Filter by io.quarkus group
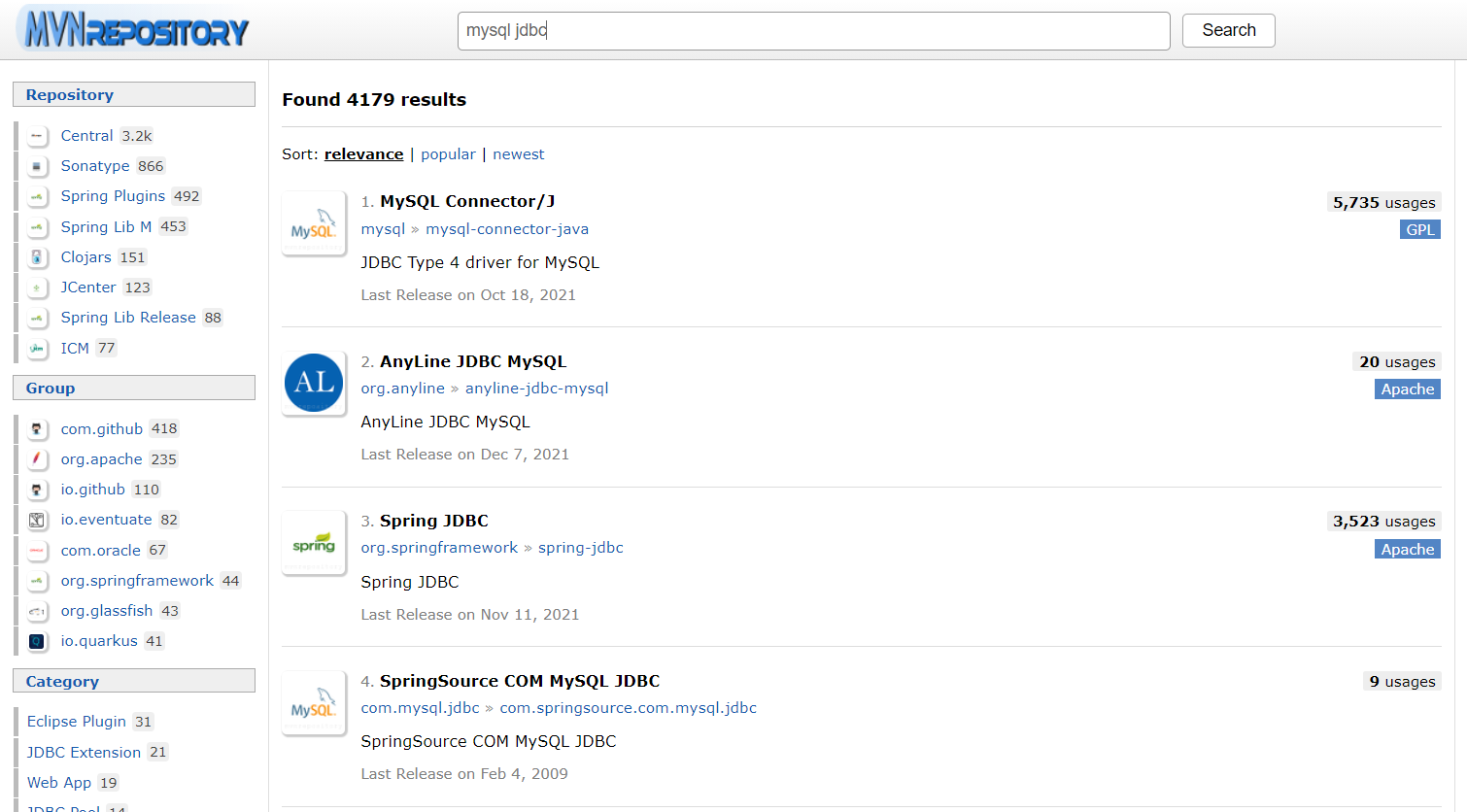 coord(99,641)
